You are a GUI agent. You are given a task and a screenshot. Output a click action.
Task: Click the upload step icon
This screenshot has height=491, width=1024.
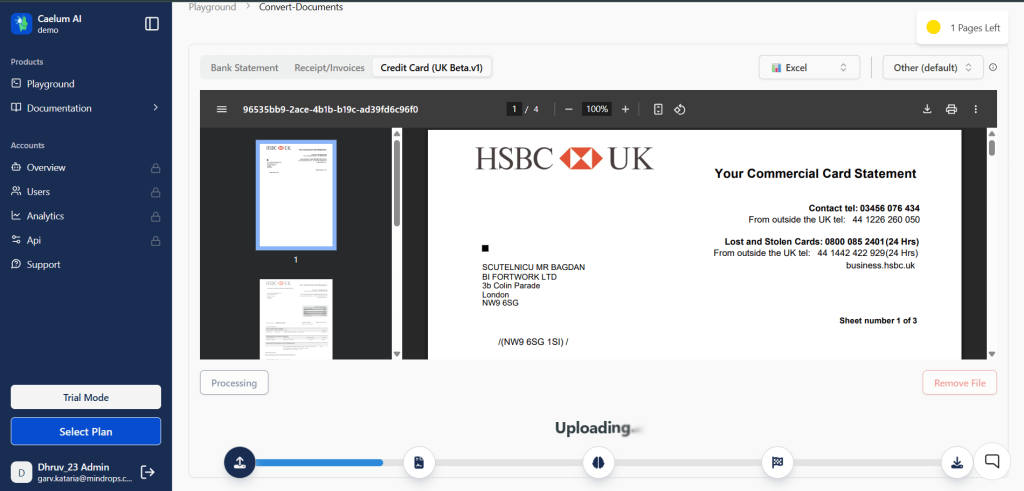[x=239, y=462]
